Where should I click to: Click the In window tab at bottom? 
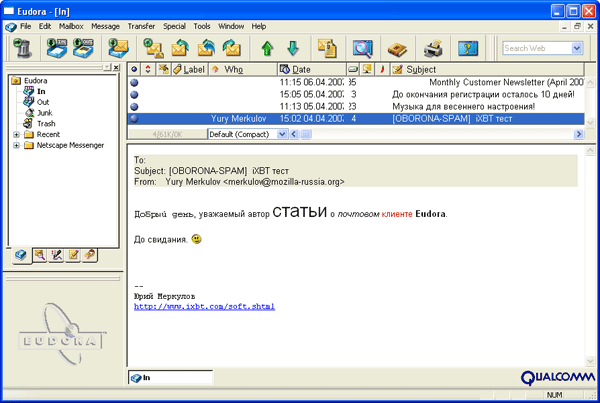click(171, 378)
